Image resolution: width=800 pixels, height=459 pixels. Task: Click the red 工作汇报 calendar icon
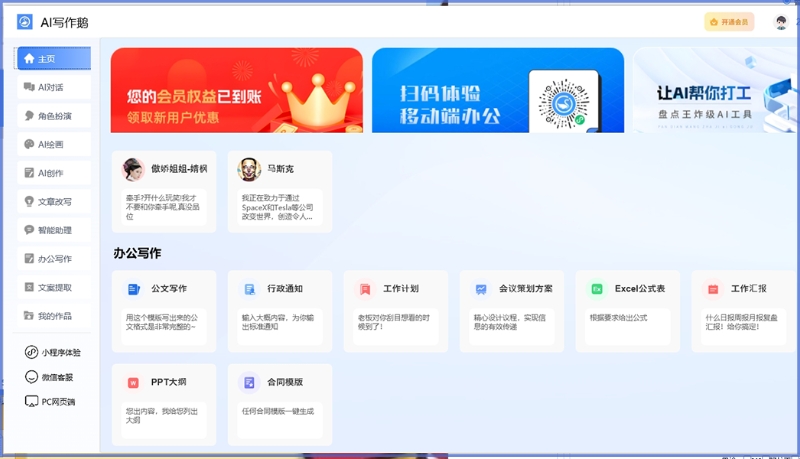(x=713, y=289)
